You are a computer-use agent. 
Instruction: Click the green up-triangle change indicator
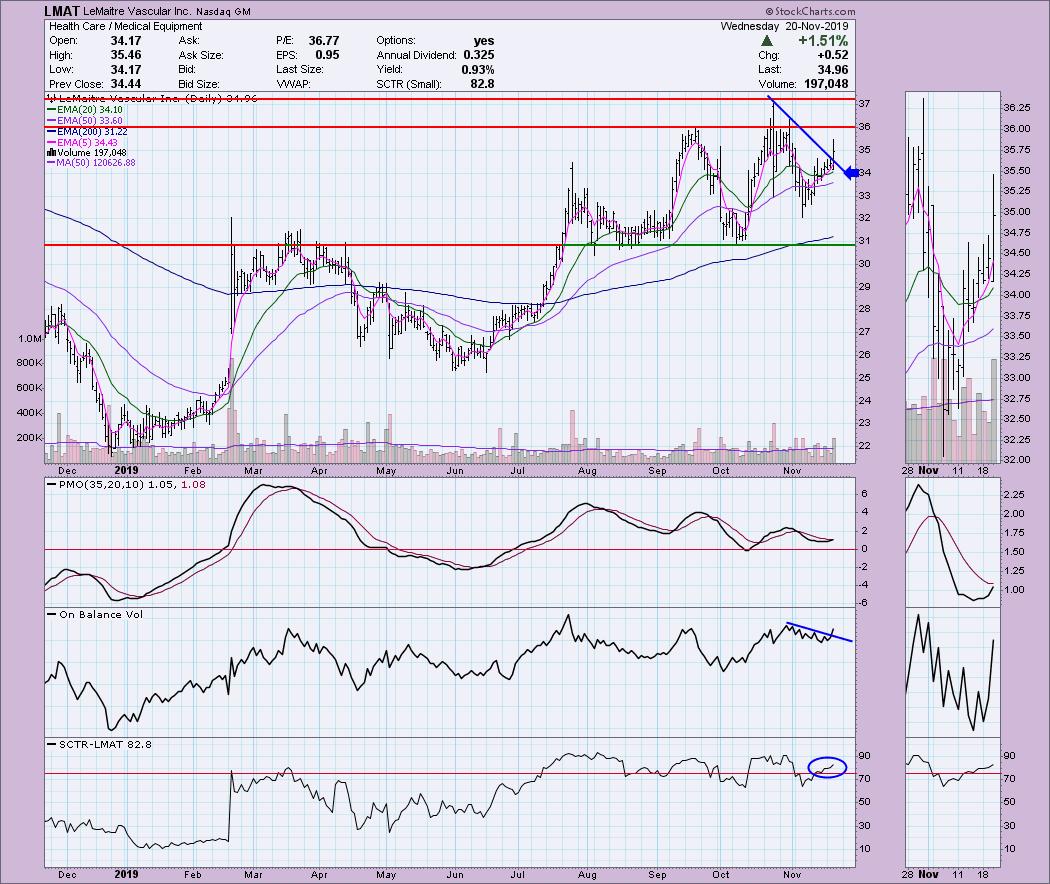pos(767,41)
